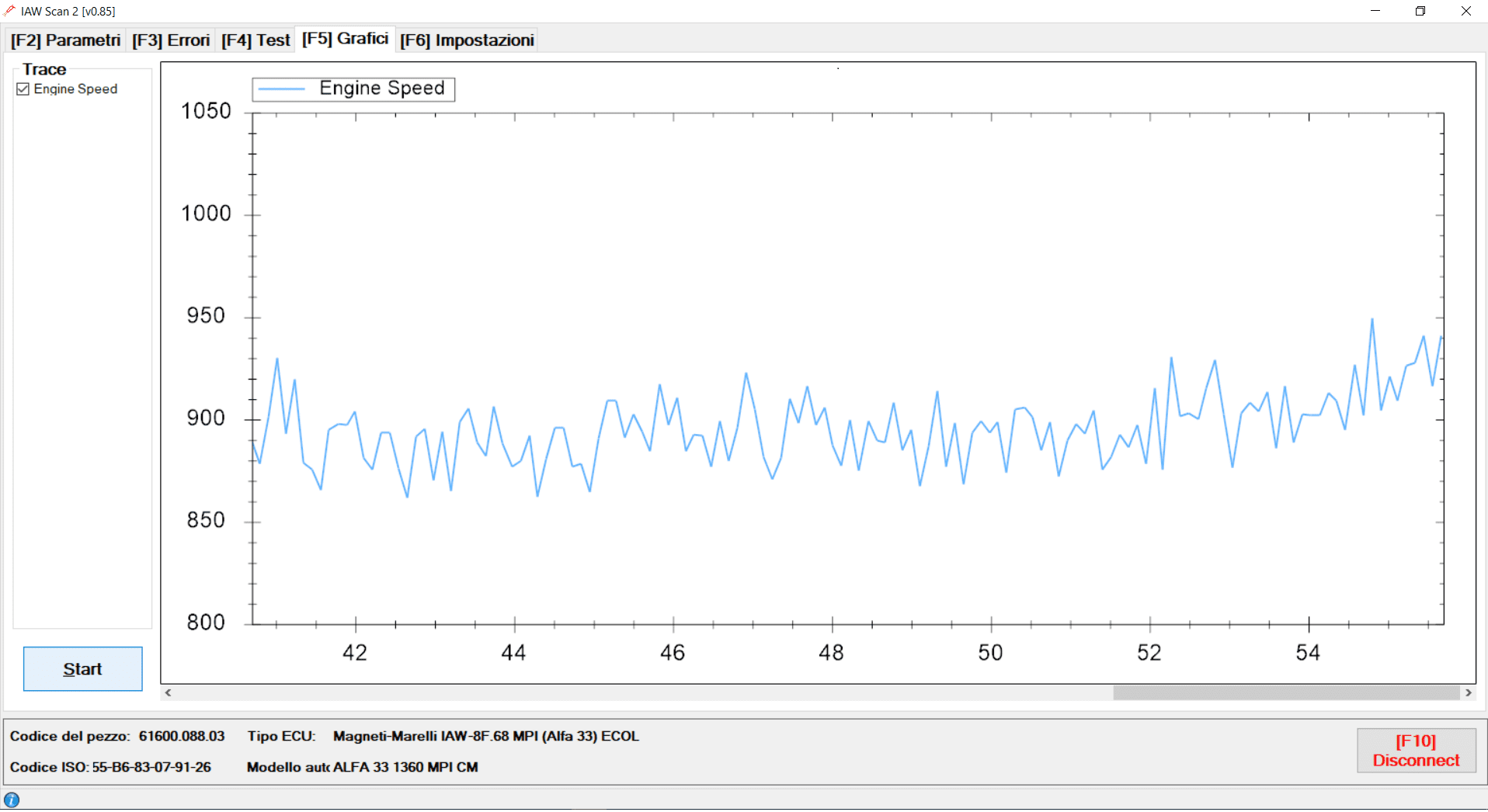Click the part code value 61600.088.03
Screen dimensions: 1488x812
click(182, 736)
